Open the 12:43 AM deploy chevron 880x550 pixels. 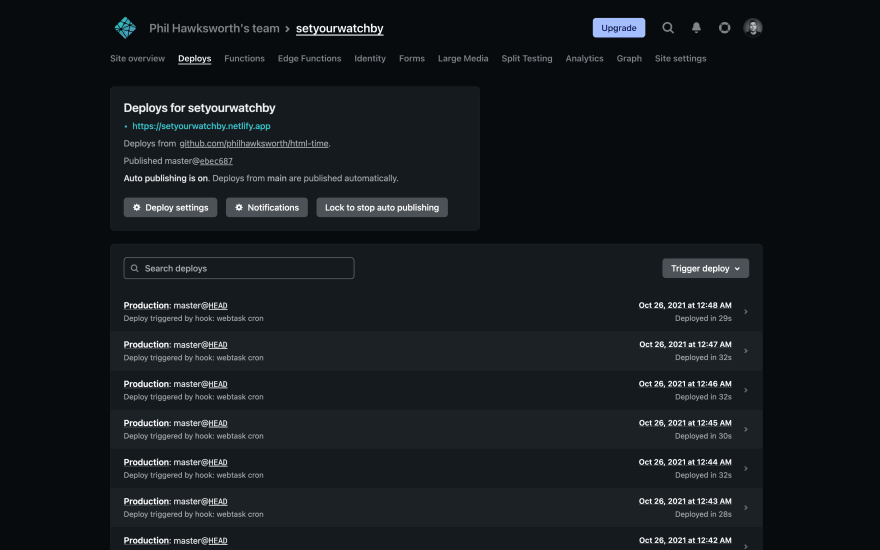(x=746, y=507)
